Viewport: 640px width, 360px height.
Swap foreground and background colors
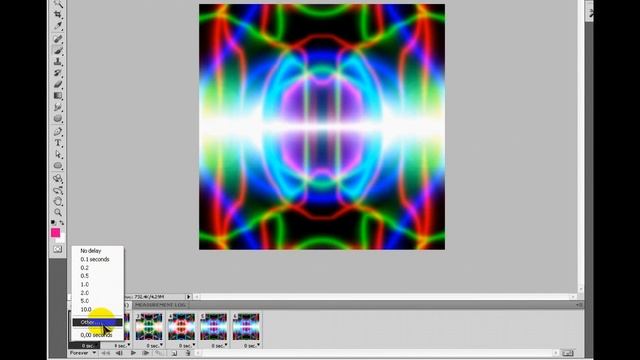(62, 222)
